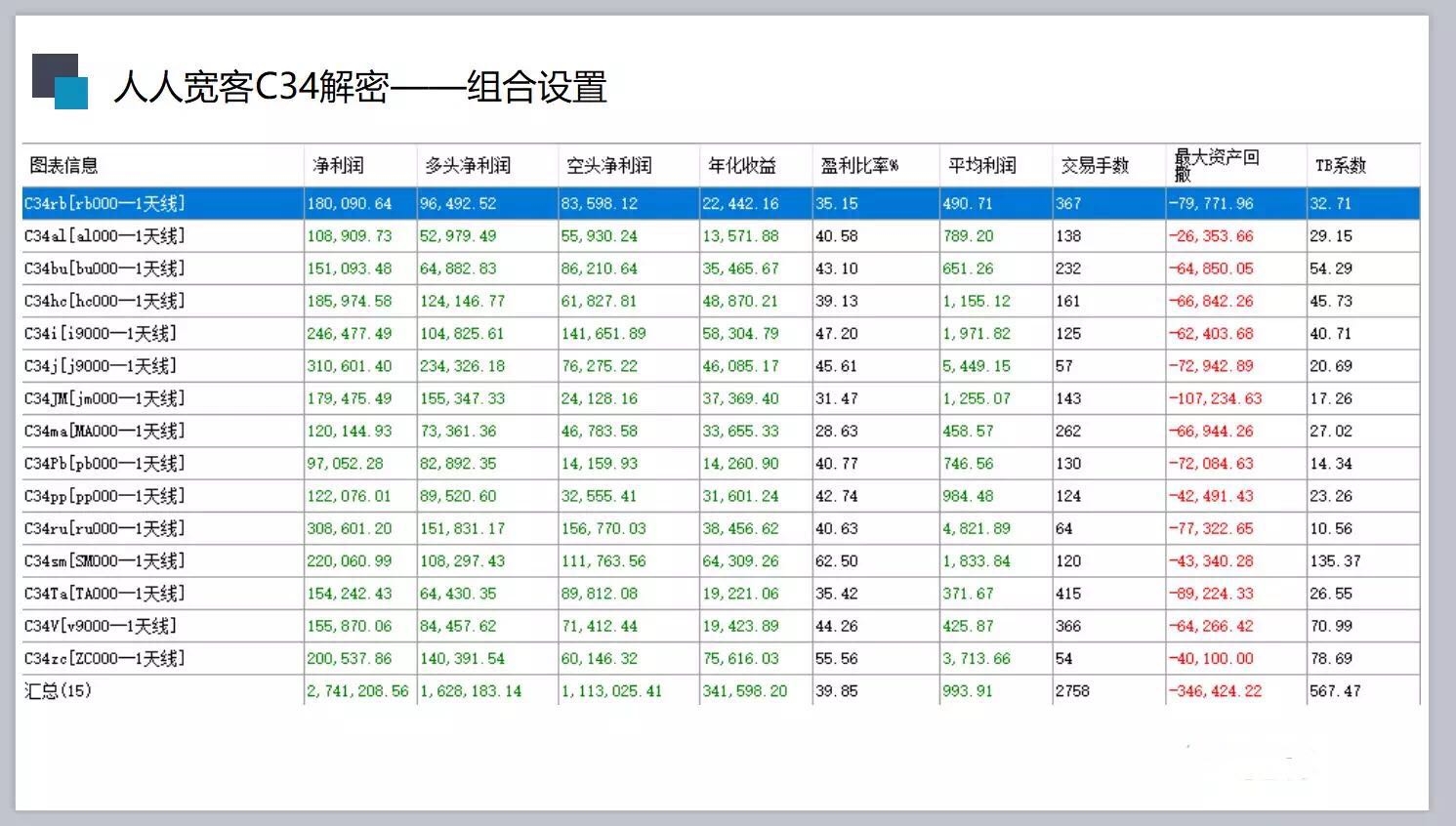The height and width of the screenshot is (826, 1456).
Task: Click average profit value 5,449.15
Action: [x=977, y=366]
